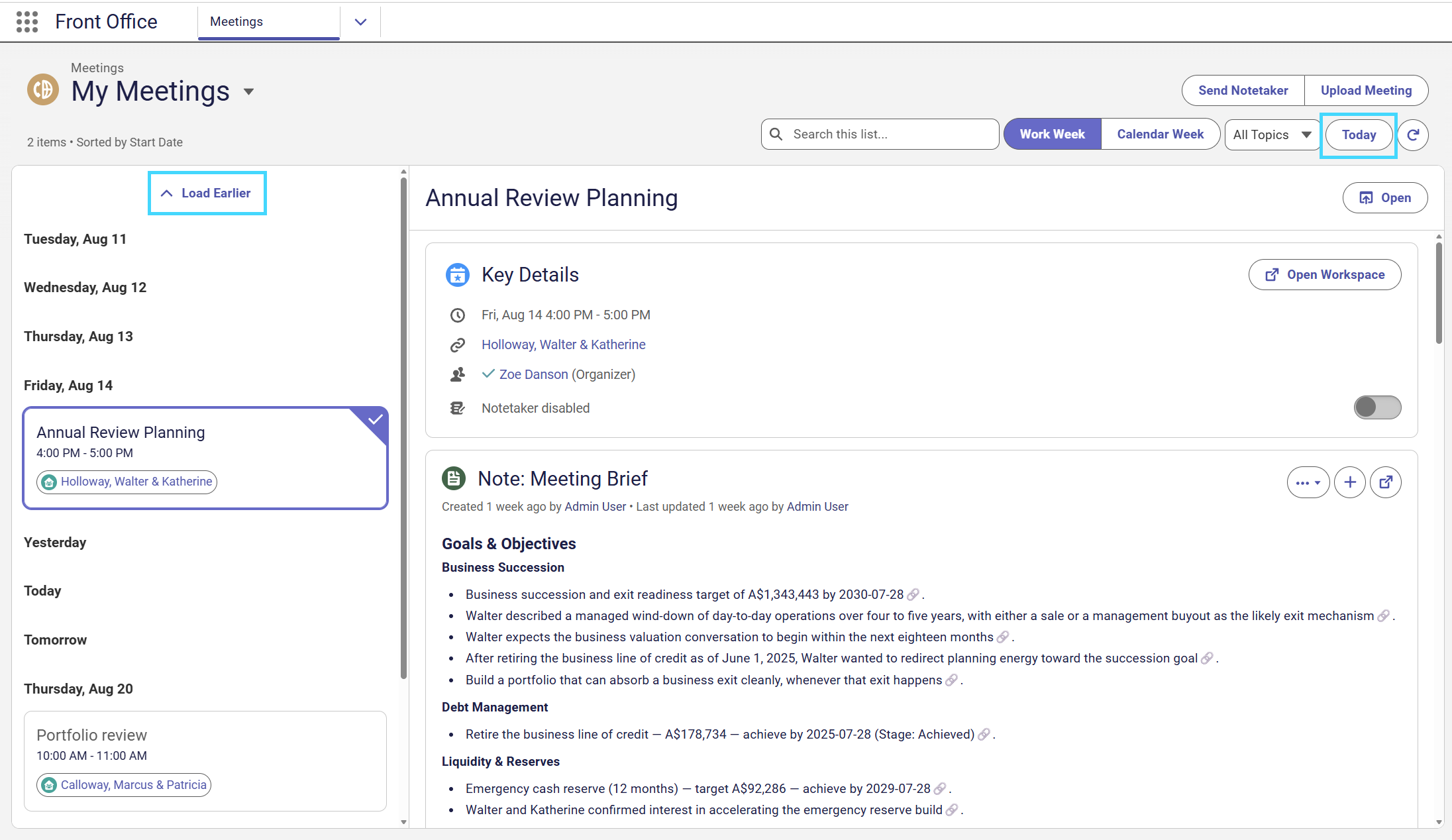1452x840 pixels.
Task: Click the detail panel scrollbar thumb
Action: 1439,293
